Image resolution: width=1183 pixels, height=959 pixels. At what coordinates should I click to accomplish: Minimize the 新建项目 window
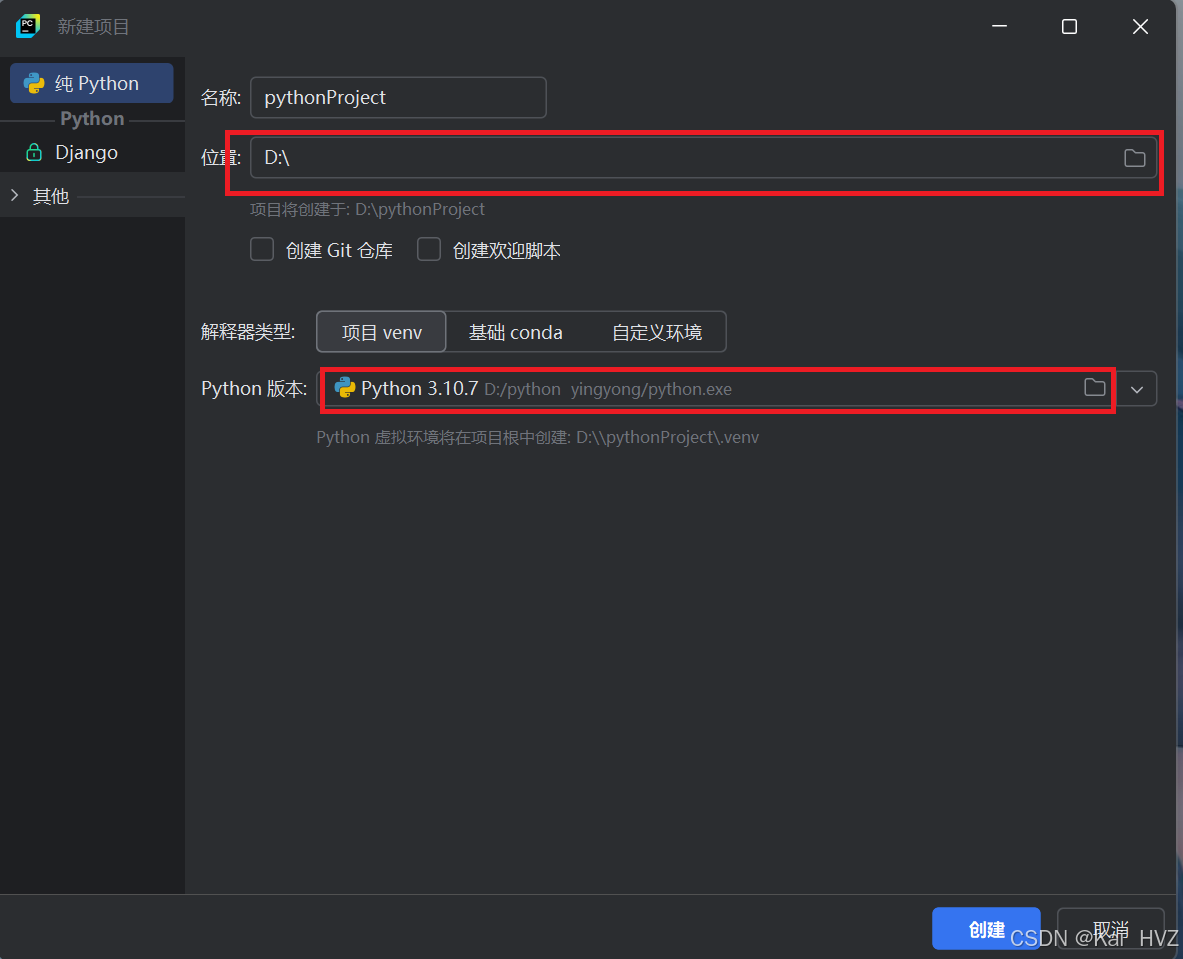[x=1000, y=26]
